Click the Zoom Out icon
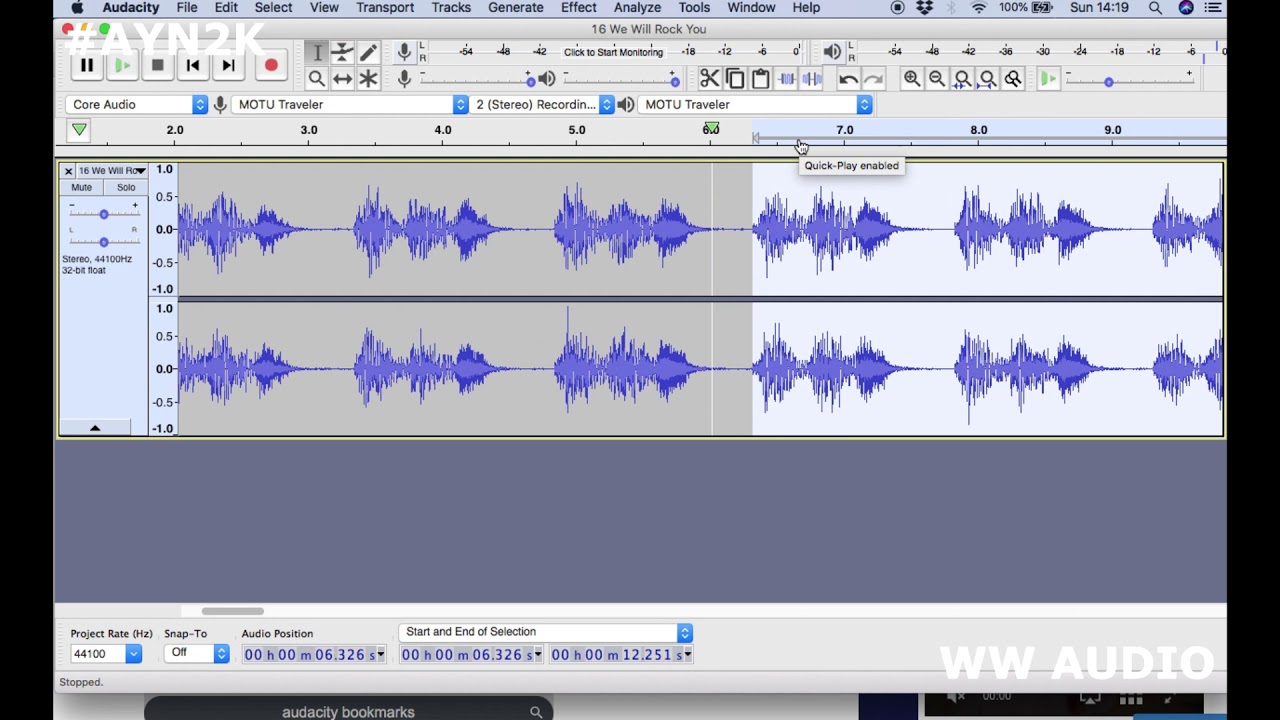This screenshot has height=720, width=1280. tap(937, 79)
